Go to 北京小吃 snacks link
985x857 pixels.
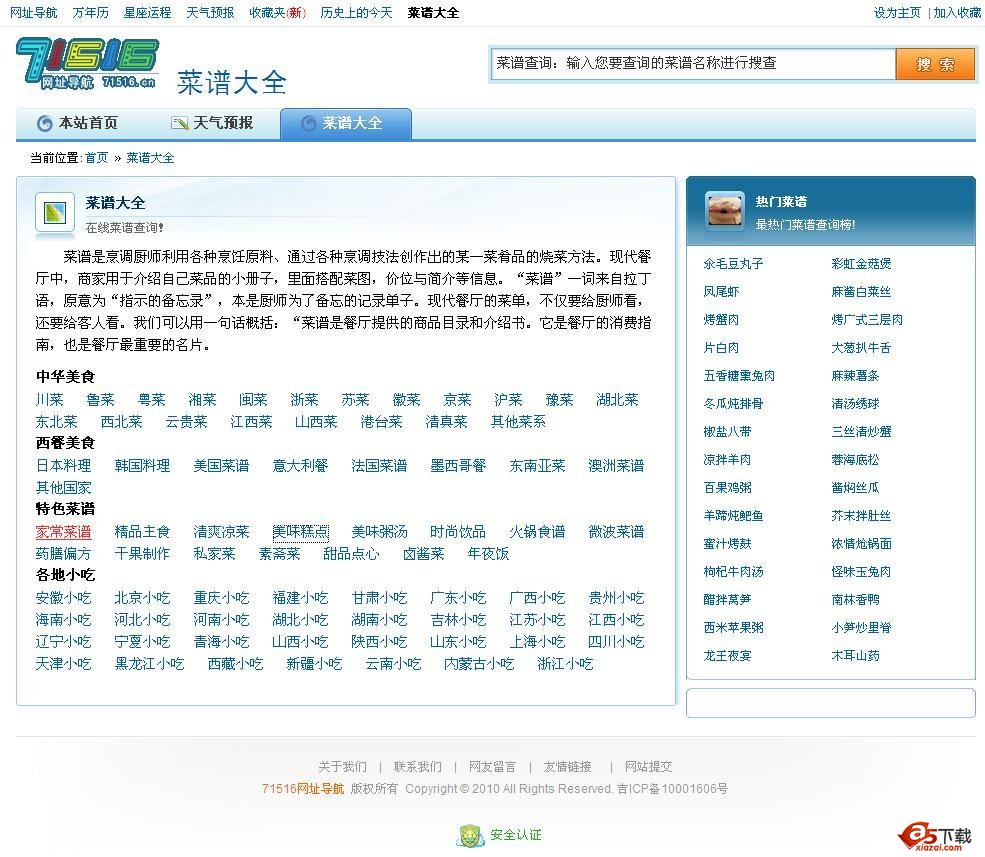(x=142, y=598)
